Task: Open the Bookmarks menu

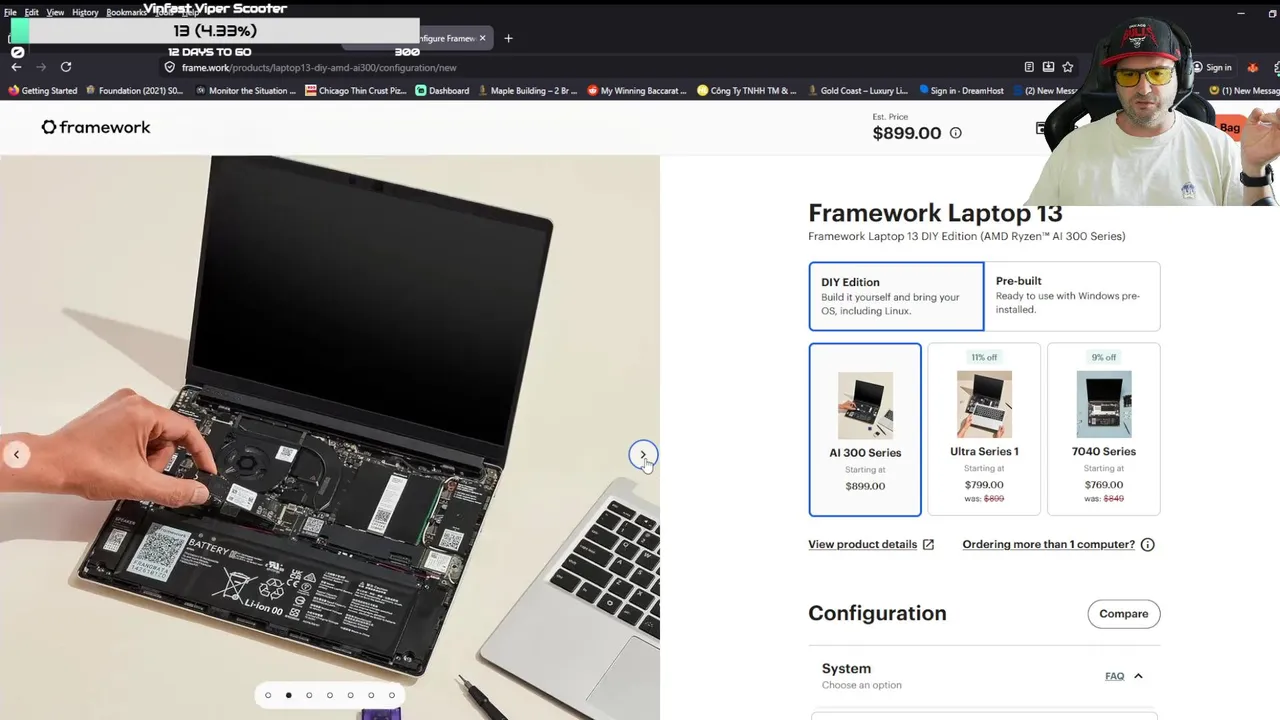Action: coord(126,12)
